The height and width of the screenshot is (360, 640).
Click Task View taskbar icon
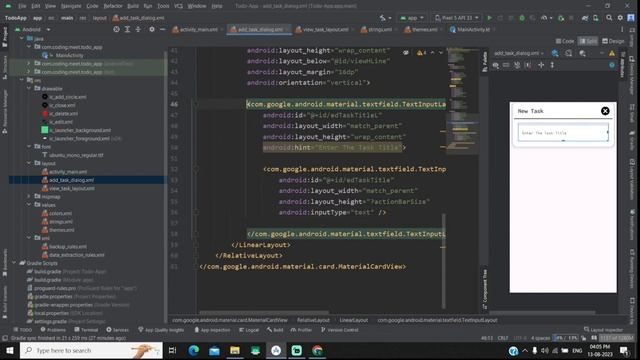(x=172, y=350)
